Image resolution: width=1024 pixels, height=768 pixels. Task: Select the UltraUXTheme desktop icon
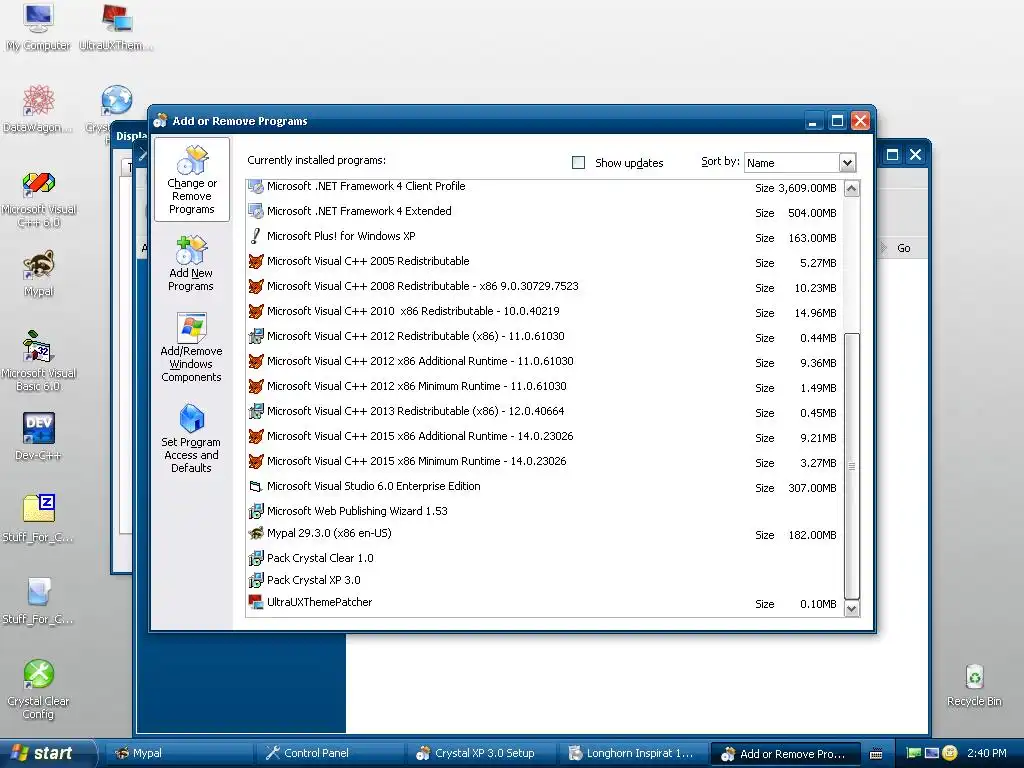tap(116, 27)
